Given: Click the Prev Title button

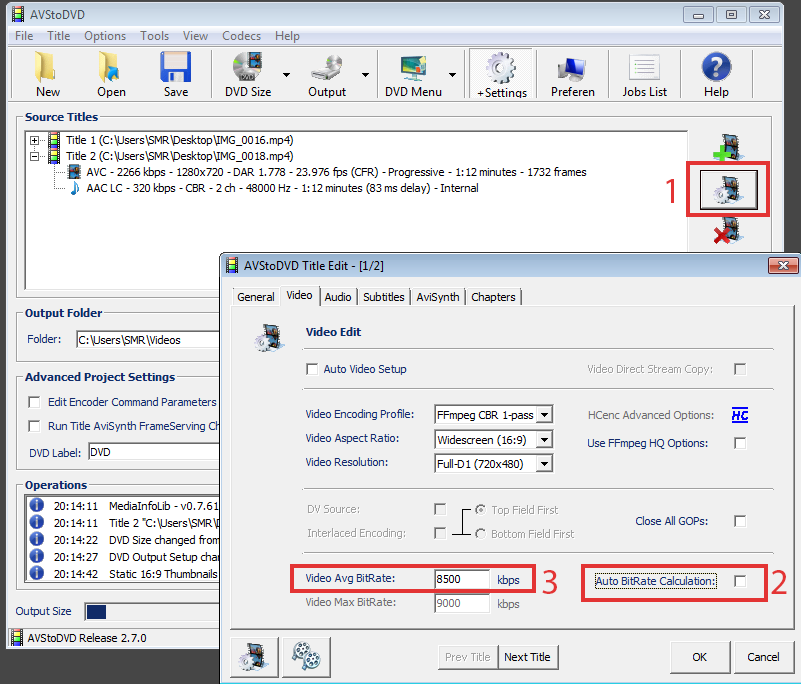Looking at the screenshot, I should coord(467,657).
